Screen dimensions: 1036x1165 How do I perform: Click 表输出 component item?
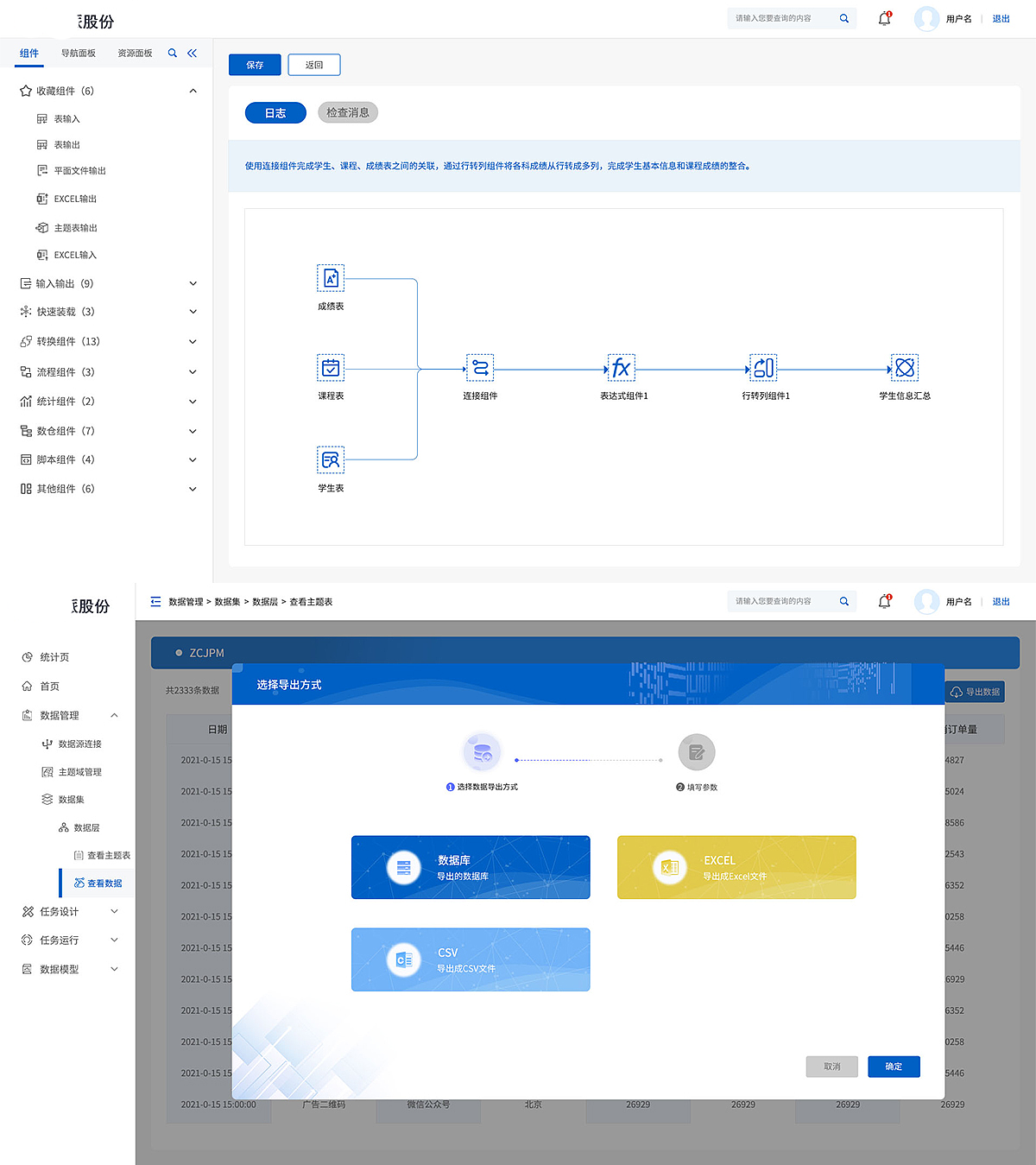pos(59,145)
